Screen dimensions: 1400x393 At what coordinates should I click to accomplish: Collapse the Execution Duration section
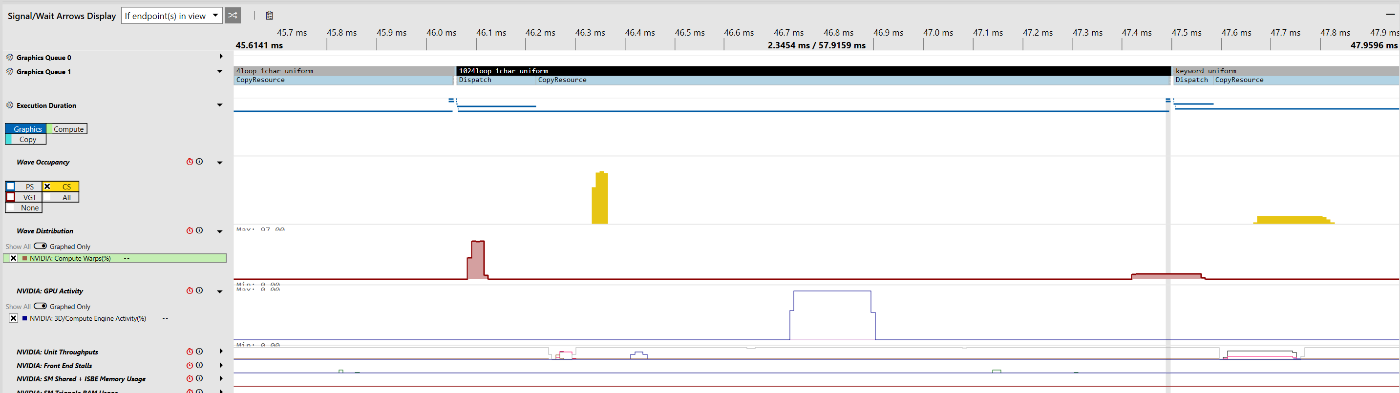[x=220, y=105]
